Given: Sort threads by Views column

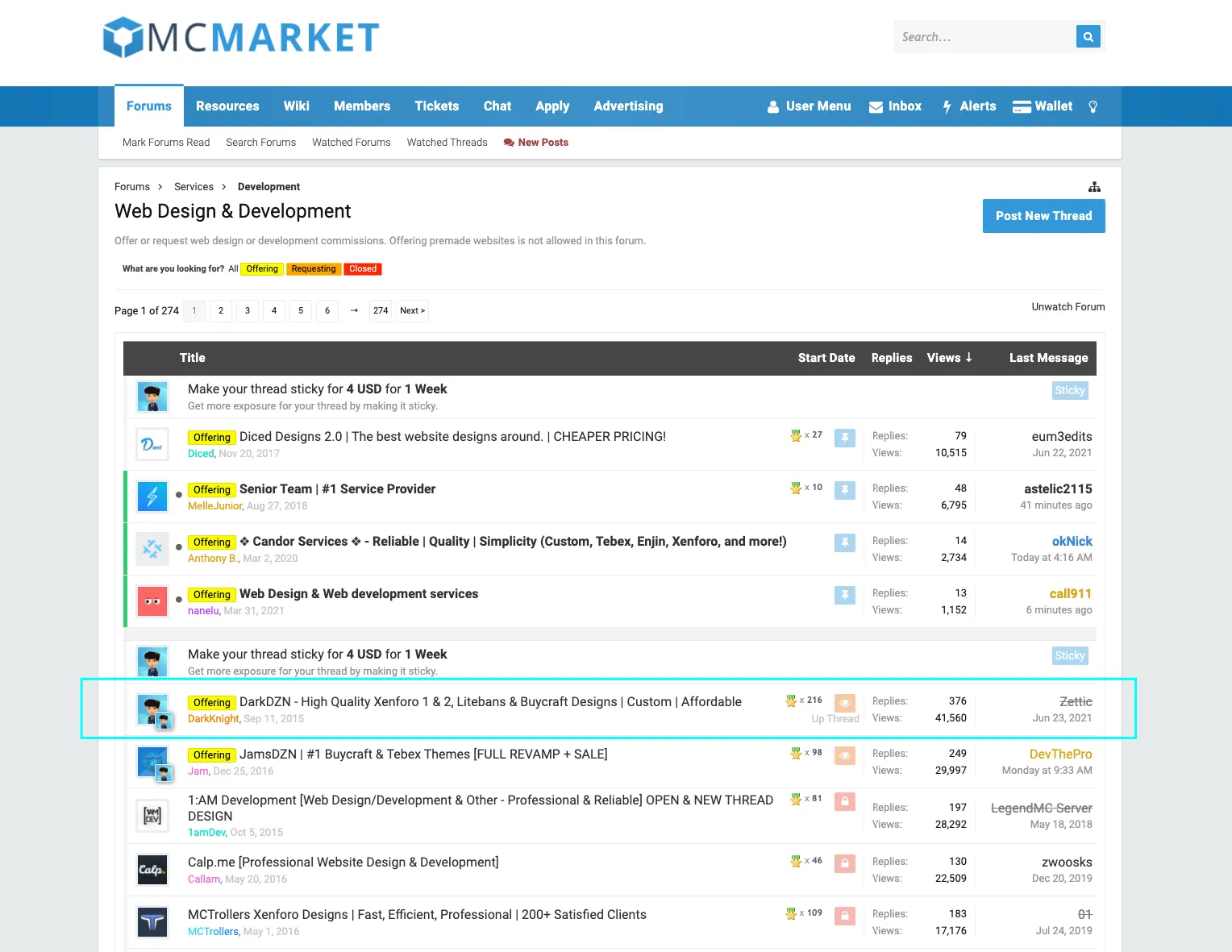Looking at the screenshot, I should (949, 358).
